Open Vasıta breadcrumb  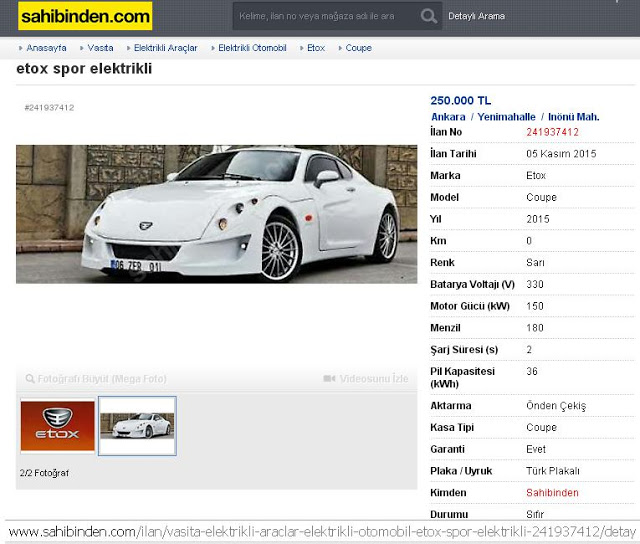(x=100, y=48)
